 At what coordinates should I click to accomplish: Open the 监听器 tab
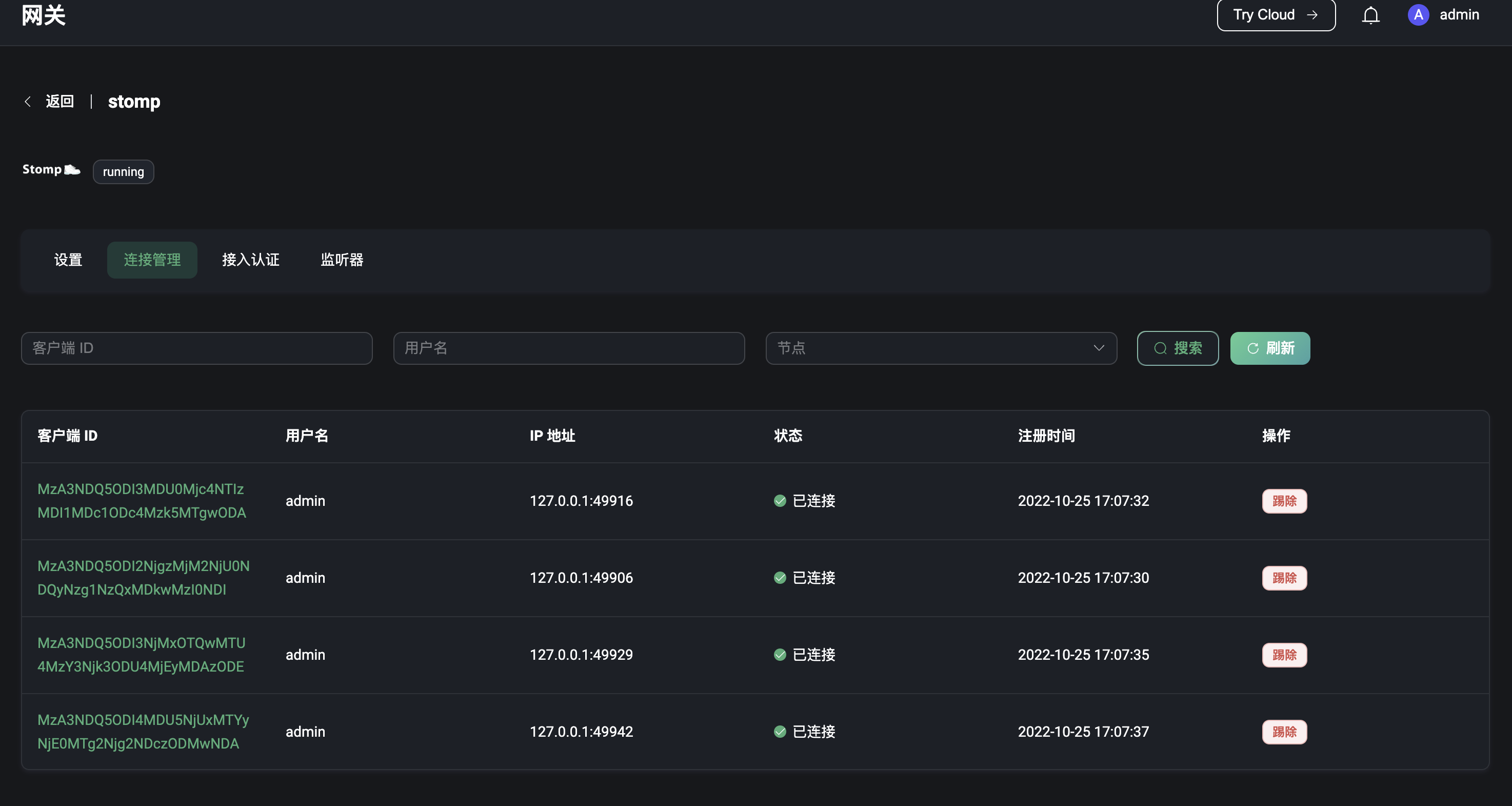tap(342, 260)
